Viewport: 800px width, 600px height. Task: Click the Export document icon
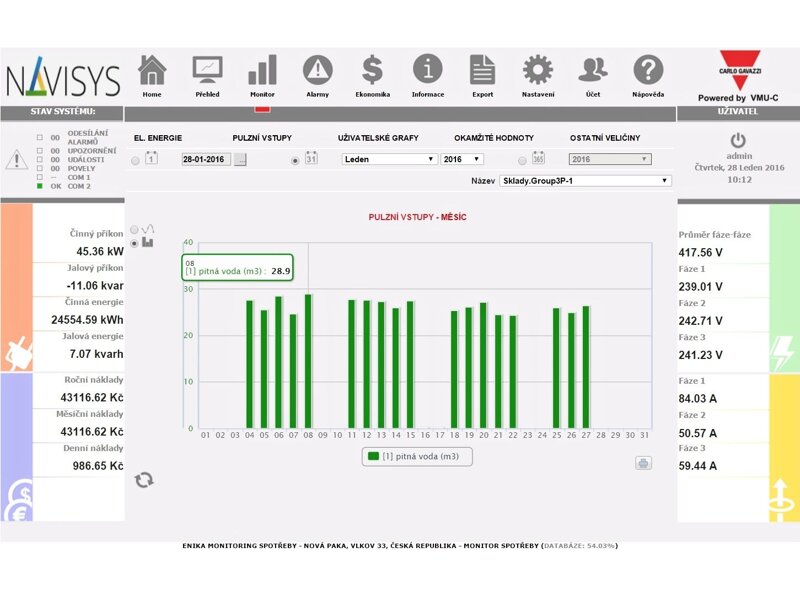[483, 72]
